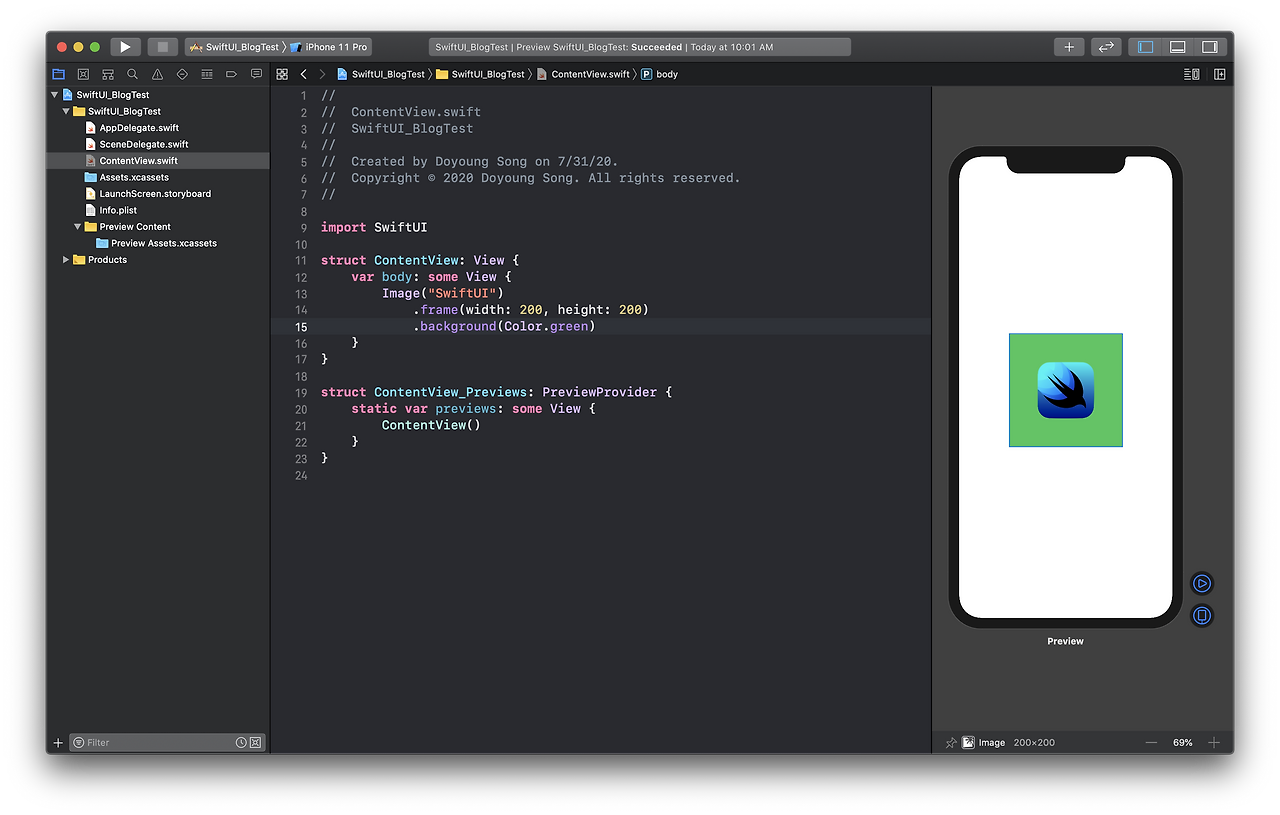Add a new file with navigator plus button

(58, 743)
